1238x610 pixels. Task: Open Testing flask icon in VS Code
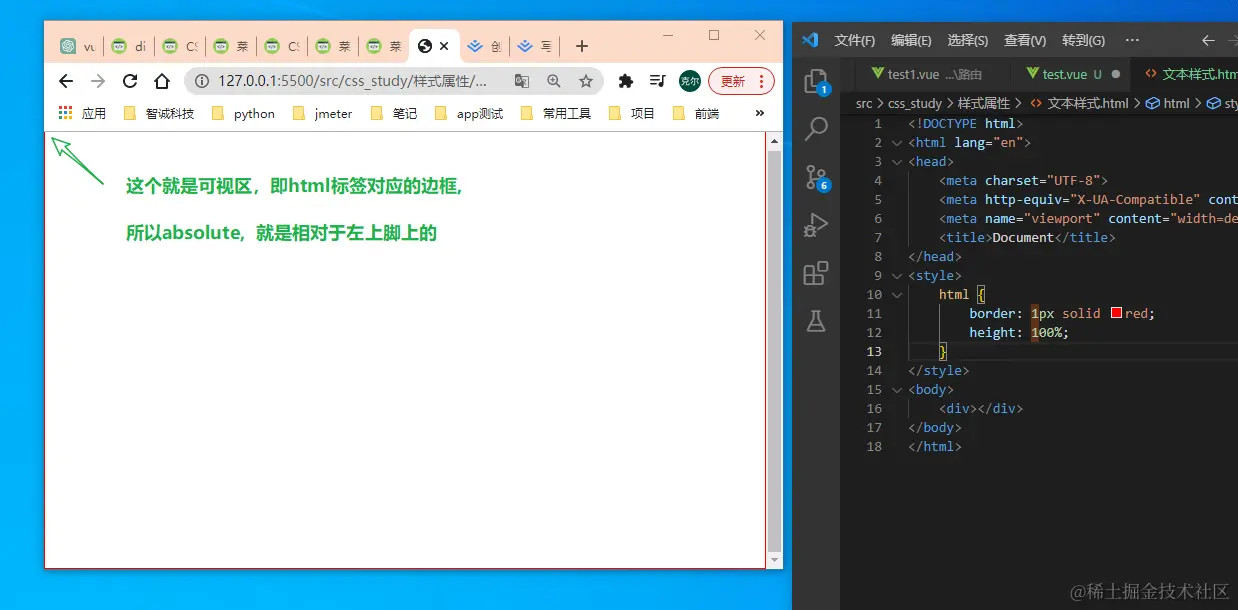816,321
